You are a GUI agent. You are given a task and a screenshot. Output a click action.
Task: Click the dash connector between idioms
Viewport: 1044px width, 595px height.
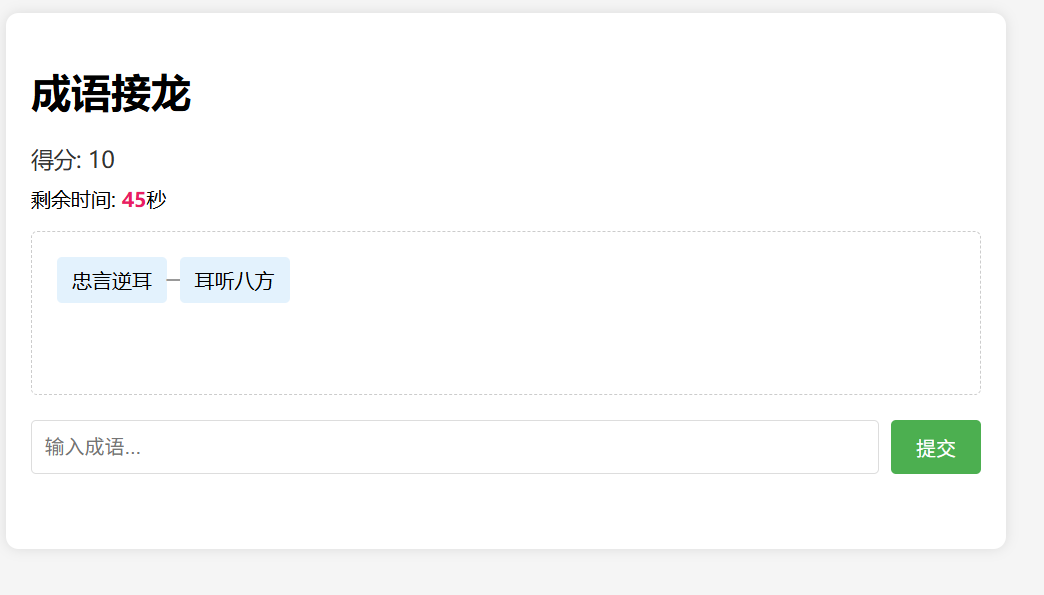pyautogui.click(x=172, y=279)
